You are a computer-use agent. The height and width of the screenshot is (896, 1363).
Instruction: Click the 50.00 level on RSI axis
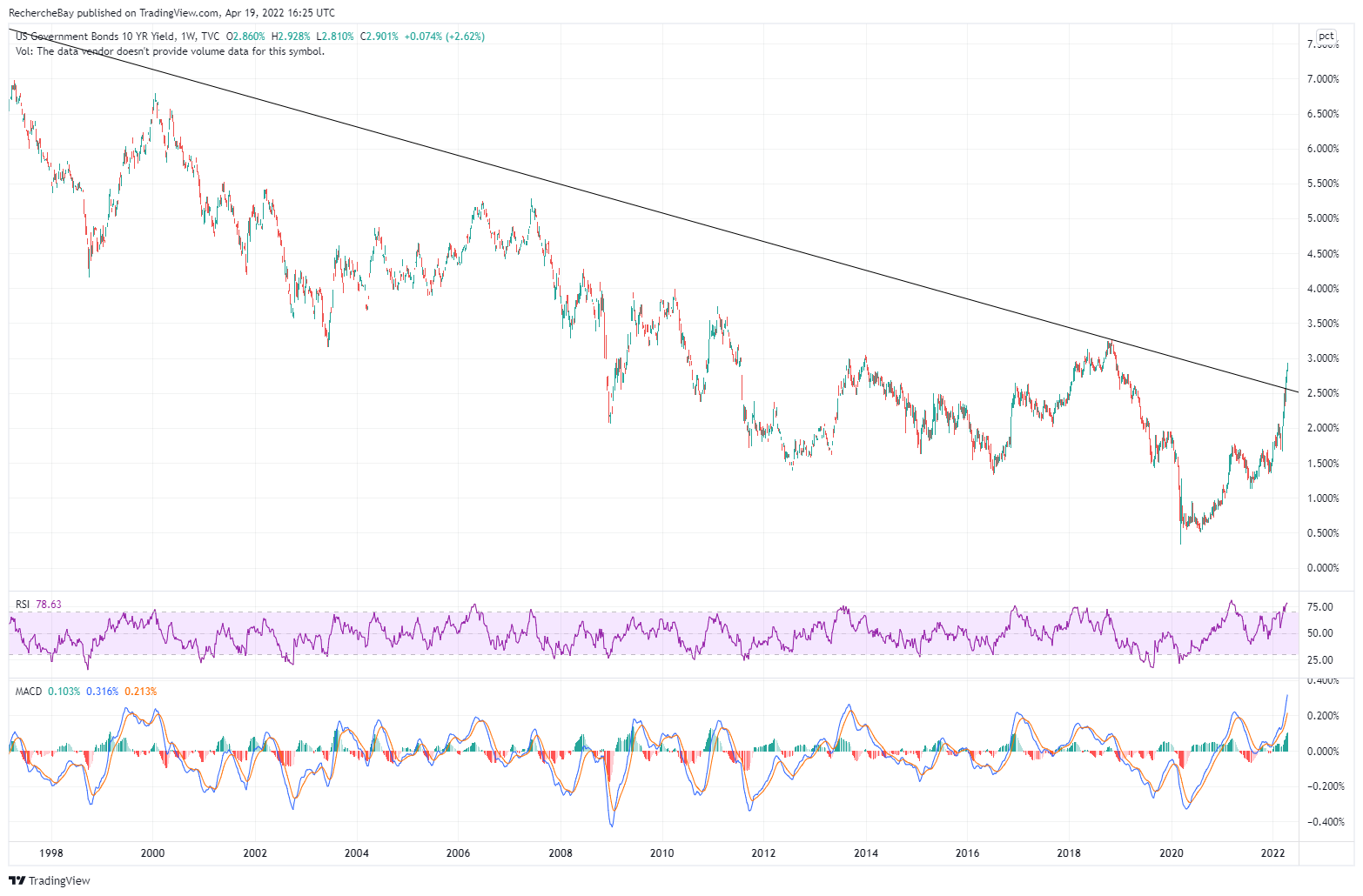1319,633
